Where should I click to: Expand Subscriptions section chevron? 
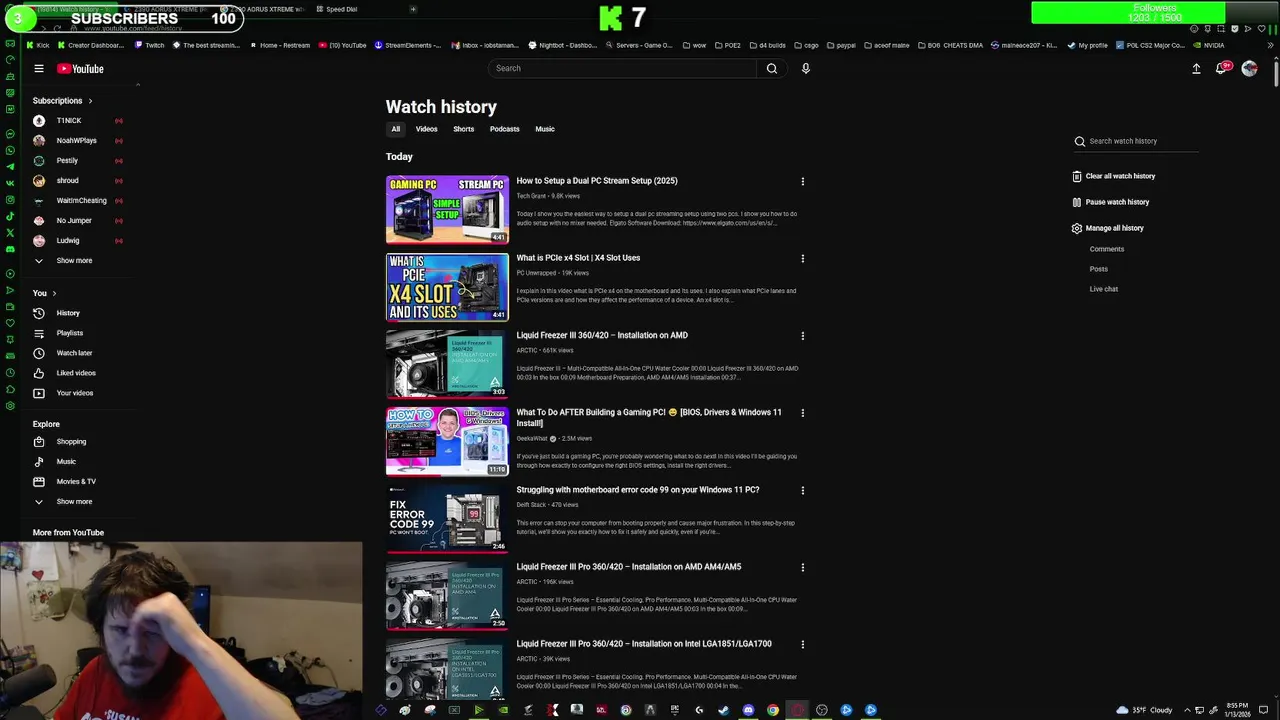(90, 101)
